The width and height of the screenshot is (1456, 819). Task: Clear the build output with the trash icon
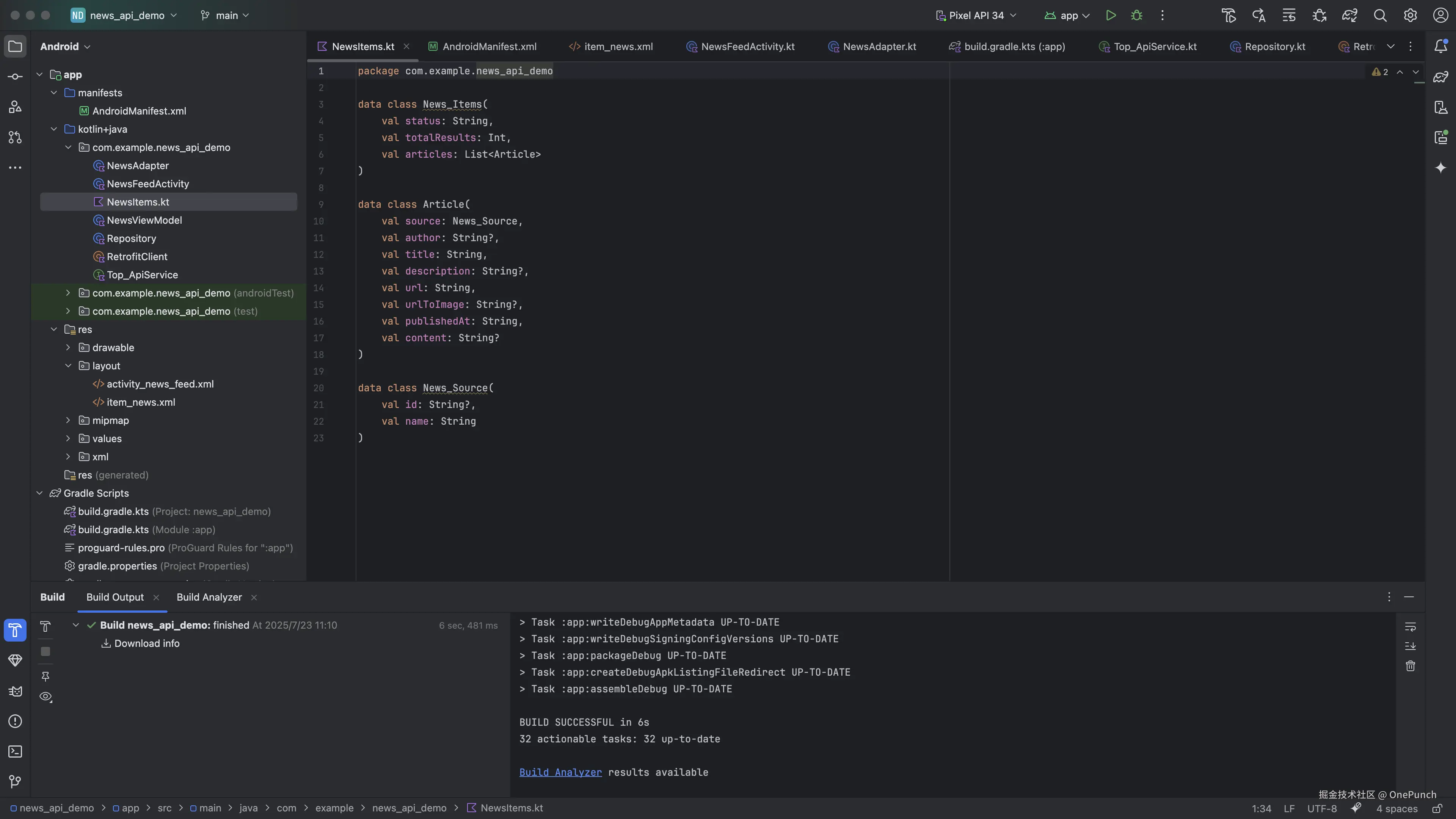[x=1410, y=666]
